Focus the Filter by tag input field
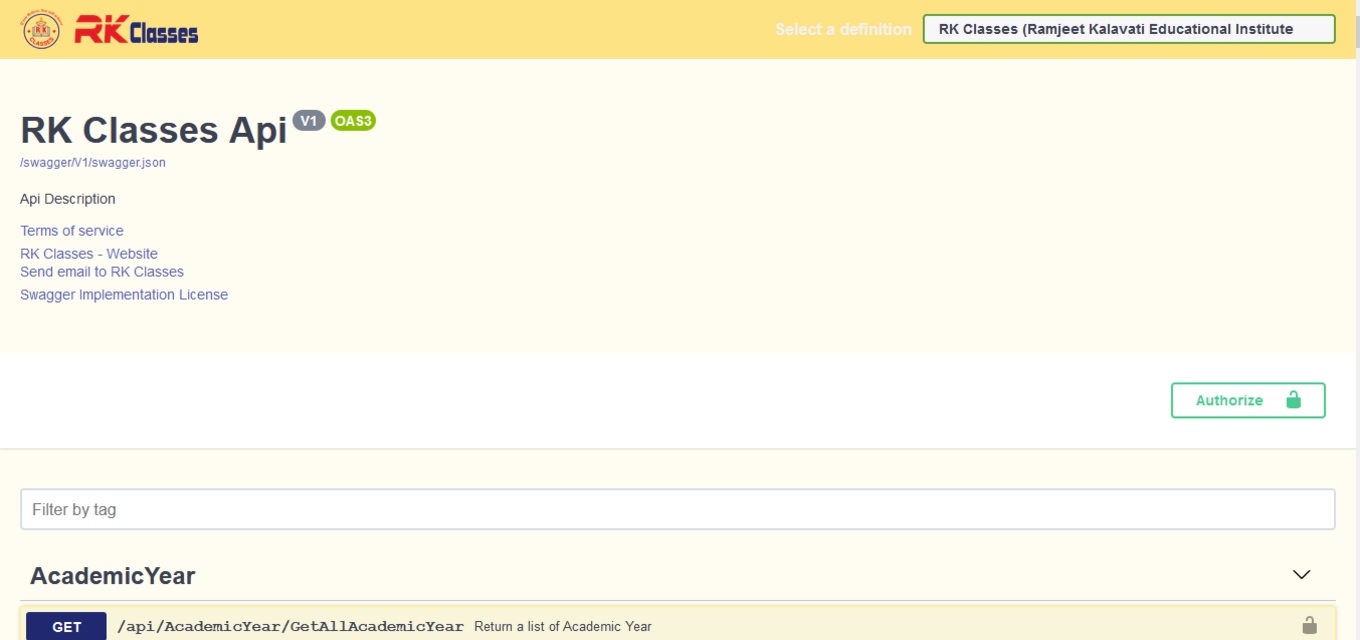The image size is (1360, 640). [x=677, y=509]
